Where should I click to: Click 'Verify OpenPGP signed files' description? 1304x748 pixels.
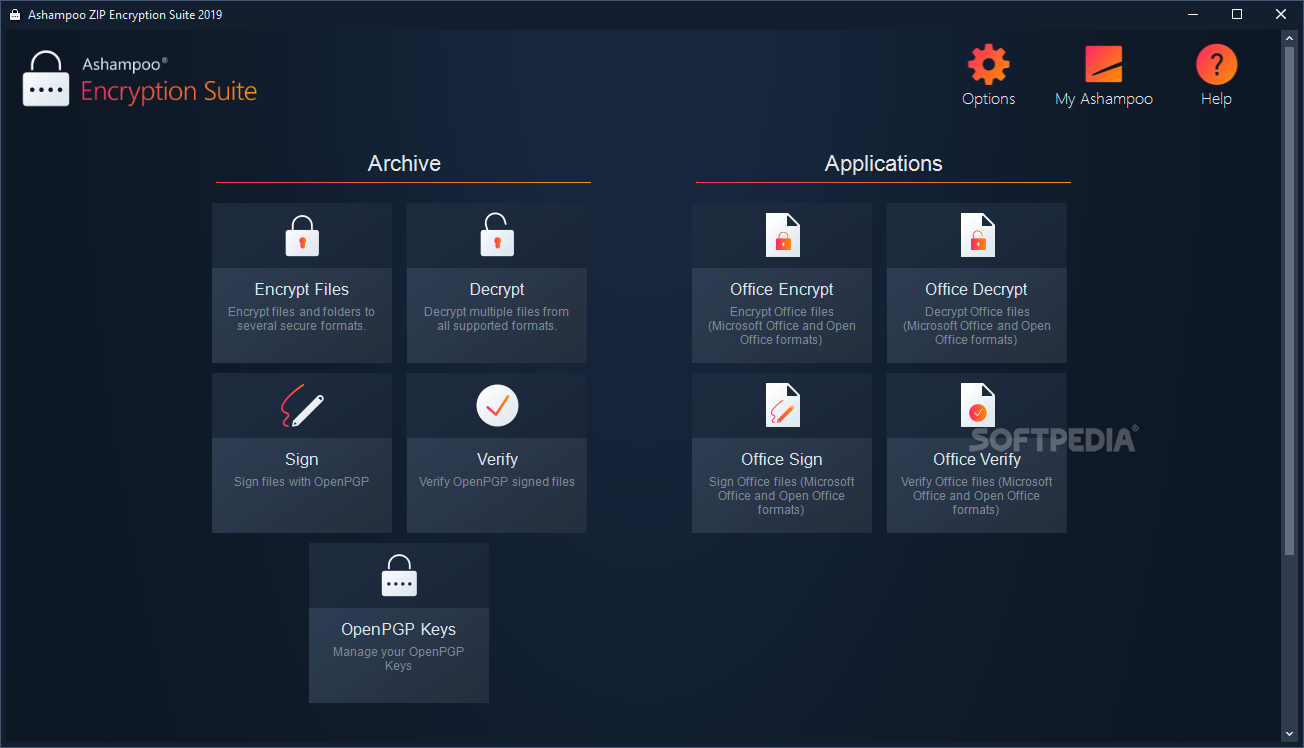tap(497, 482)
